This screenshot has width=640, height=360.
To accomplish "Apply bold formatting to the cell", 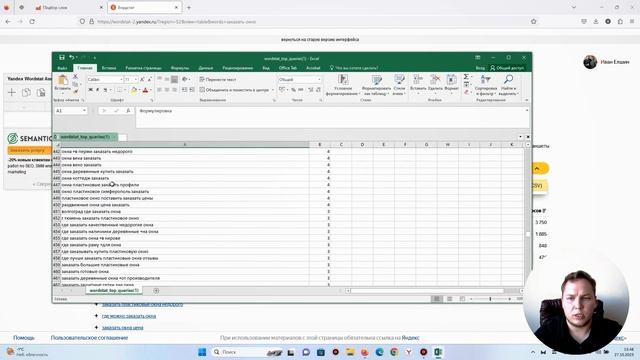I will pyautogui.click(x=90, y=90).
